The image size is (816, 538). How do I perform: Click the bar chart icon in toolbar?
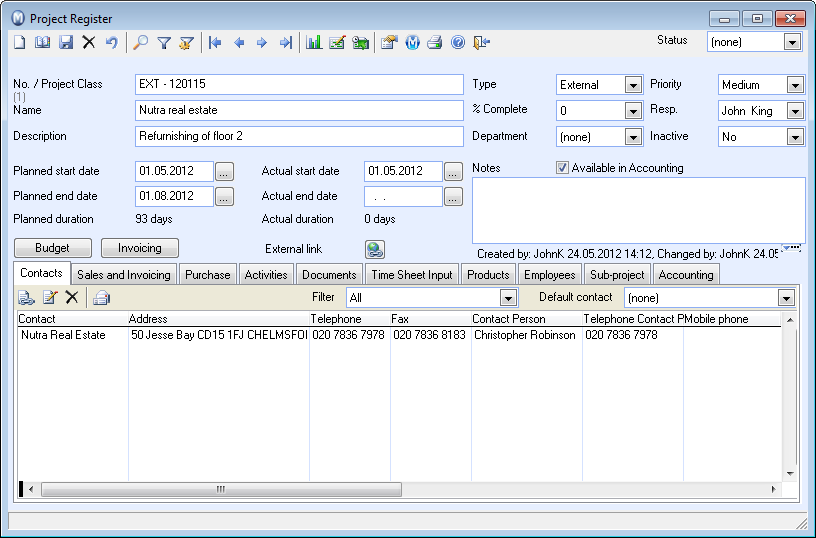pyautogui.click(x=314, y=43)
